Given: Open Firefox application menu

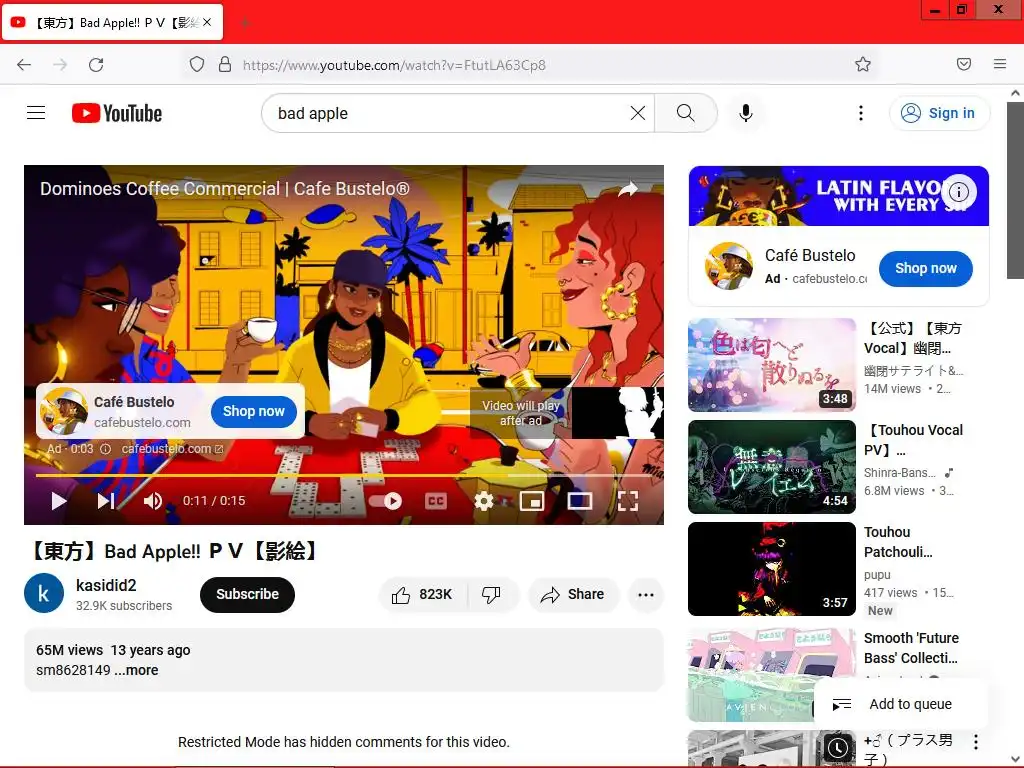Looking at the screenshot, I should pos(1000,64).
